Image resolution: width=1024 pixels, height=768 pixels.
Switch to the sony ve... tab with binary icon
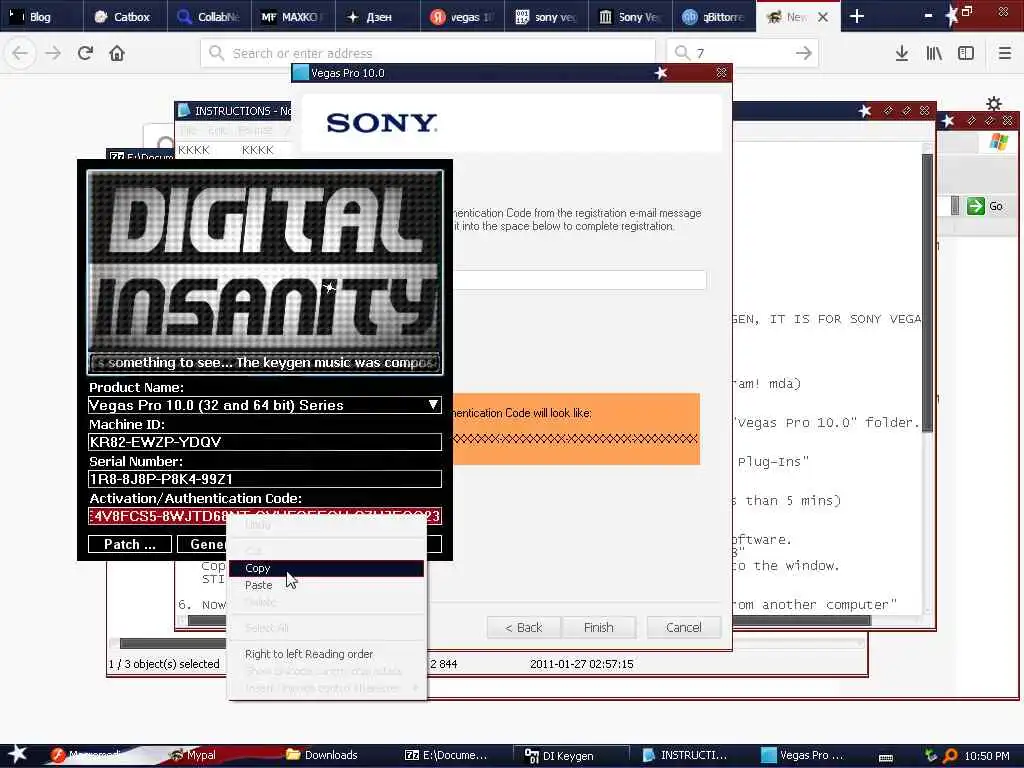coord(545,16)
